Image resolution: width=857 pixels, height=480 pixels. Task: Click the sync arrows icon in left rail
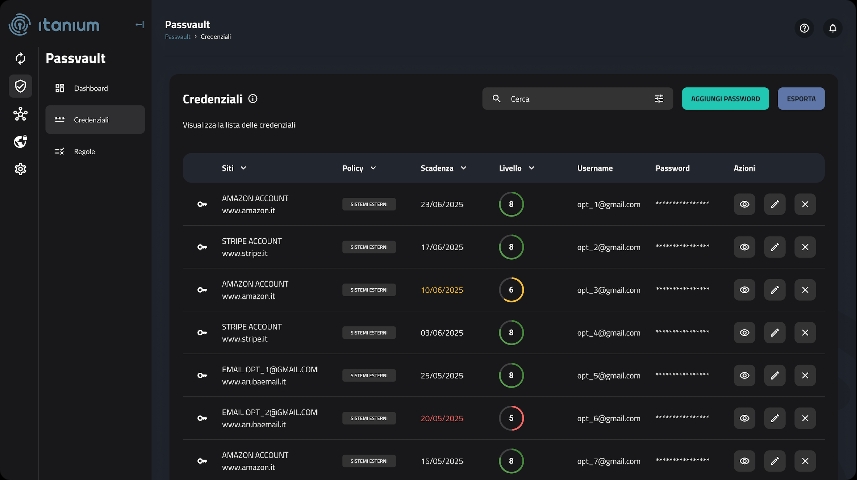20,58
